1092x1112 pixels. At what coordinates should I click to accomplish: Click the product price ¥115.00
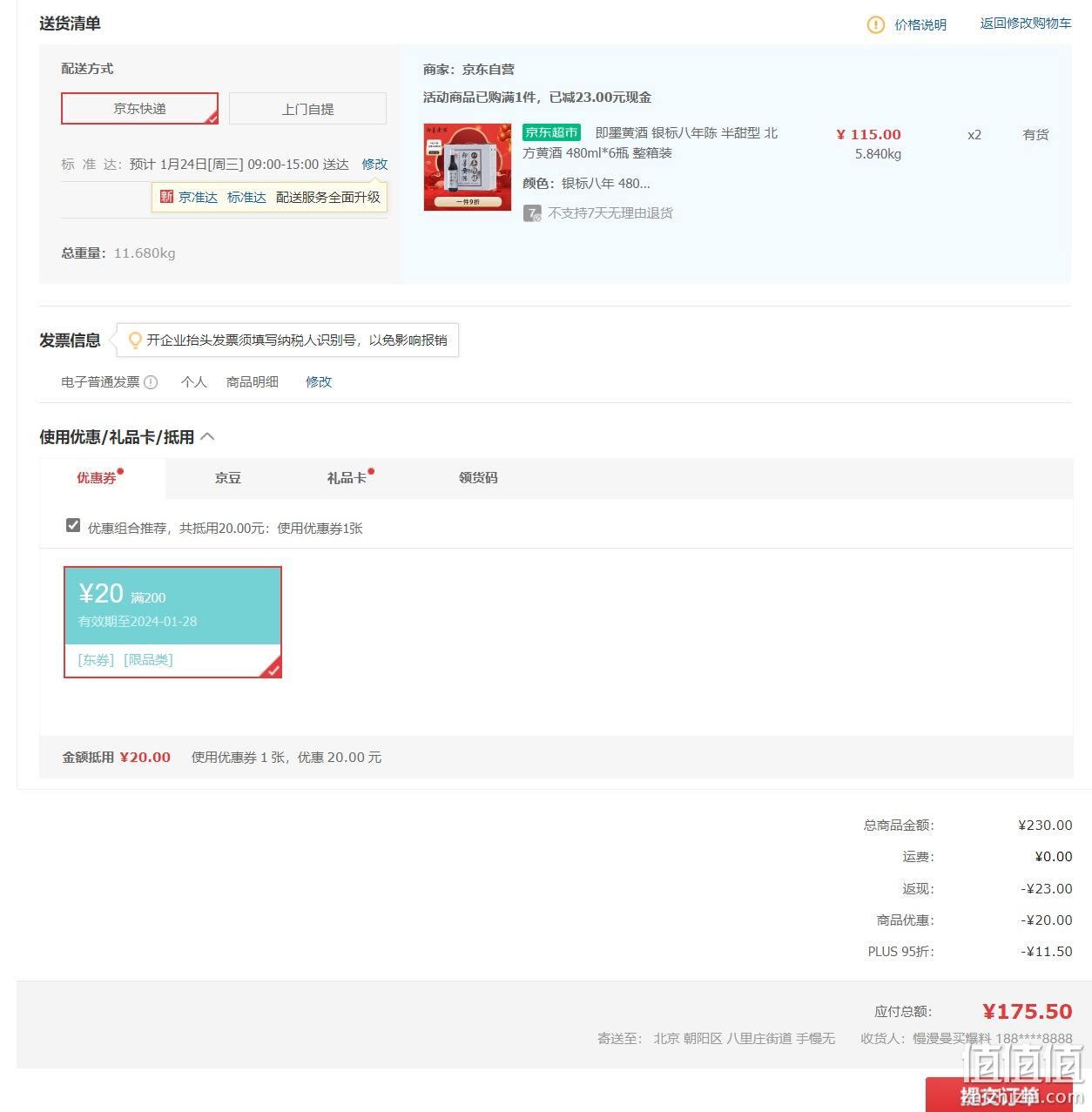pyautogui.click(x=868, y=134)
